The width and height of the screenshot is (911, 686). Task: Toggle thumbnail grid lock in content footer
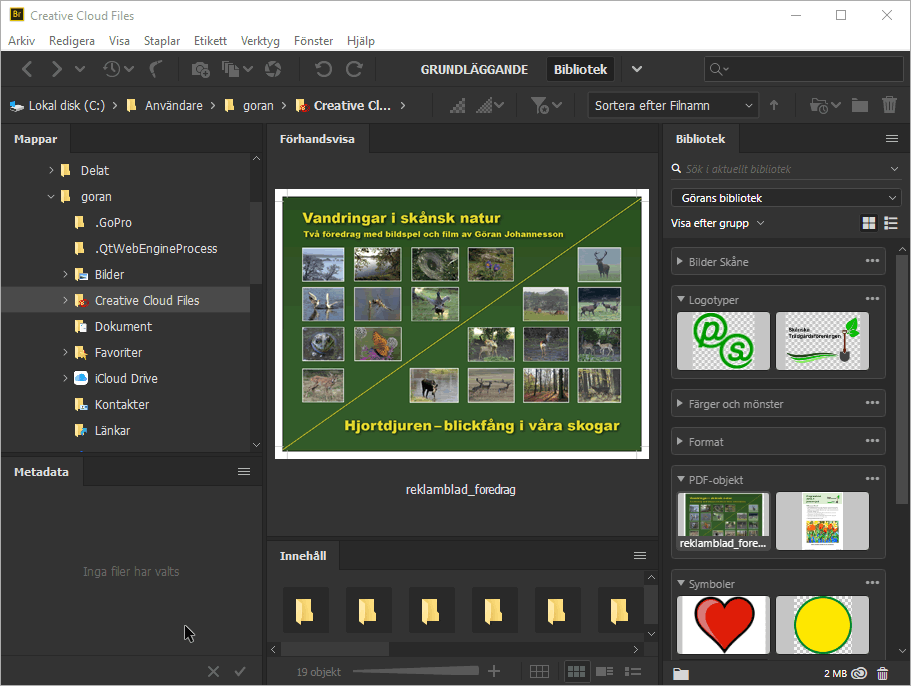click(x=539, y=671)
